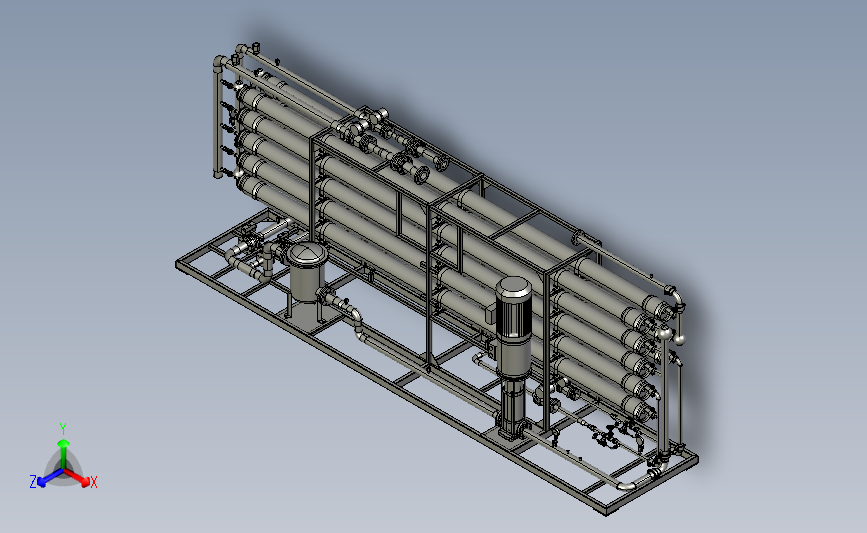This screenshot has height=533, width=867.
Task: Click the red X axis of the orientation triad
Action: click(x=78, y=477)
